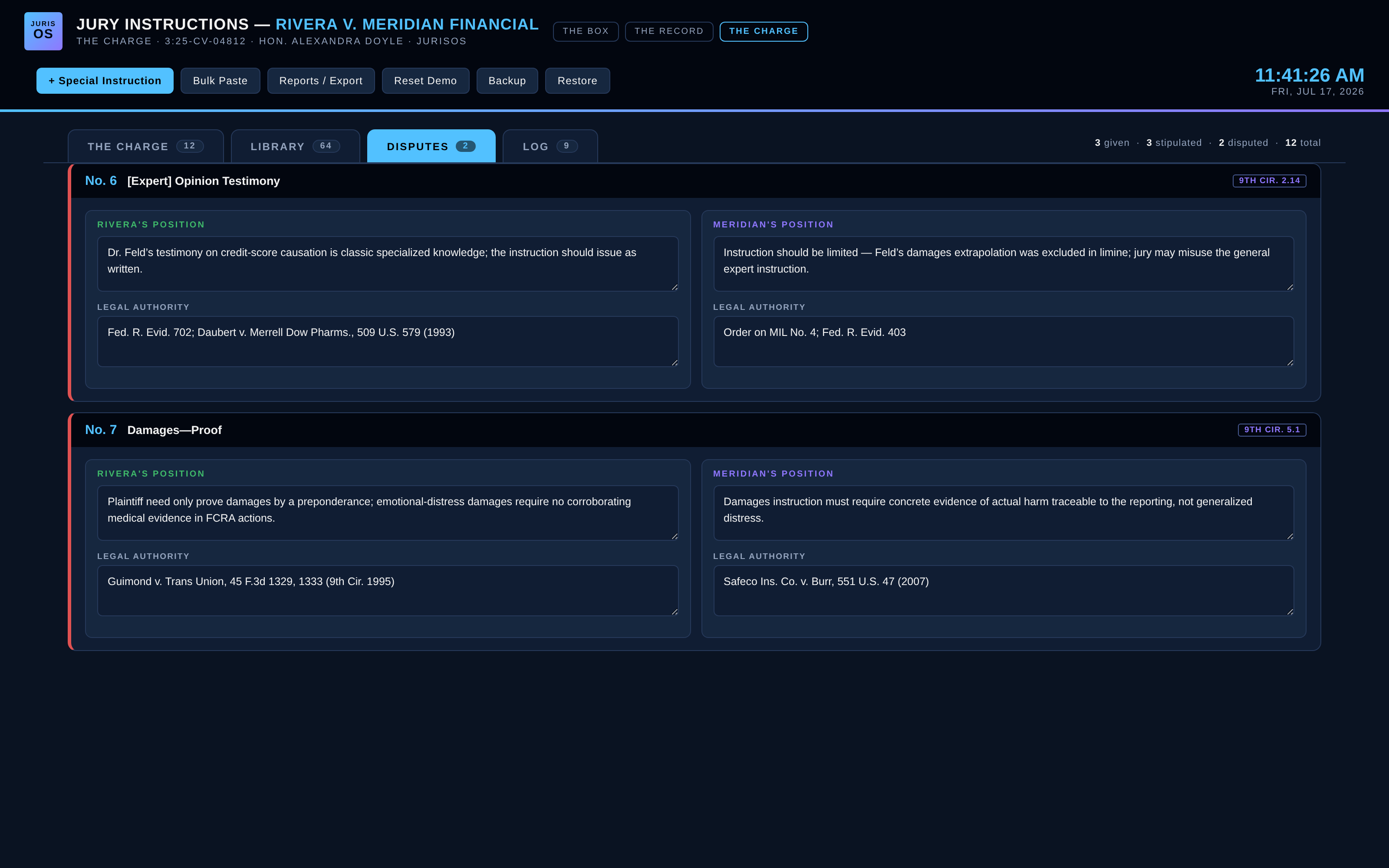
Task: Edit the Order on MIL No. 4 authority field
Action: tap(1004, 342)
